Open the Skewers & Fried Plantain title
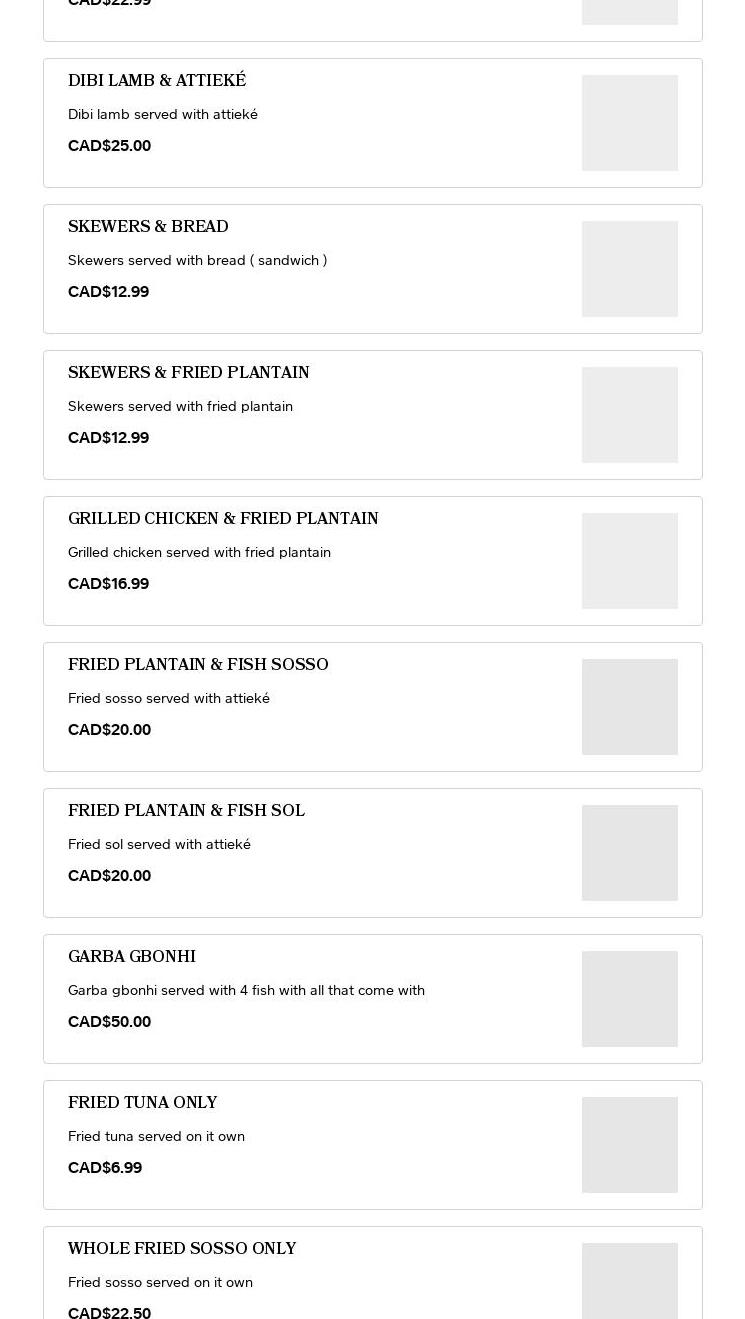Viewport: 745px width, 1319px height. (x=189, y=373)
